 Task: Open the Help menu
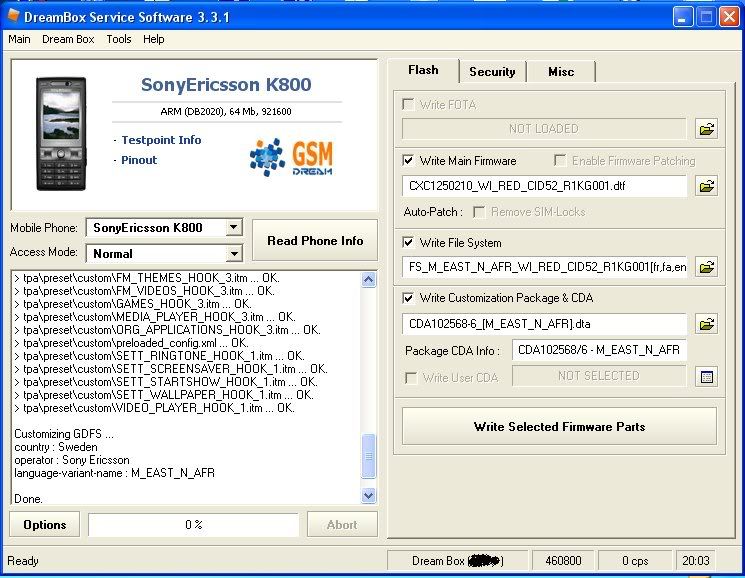click(153, 39)
